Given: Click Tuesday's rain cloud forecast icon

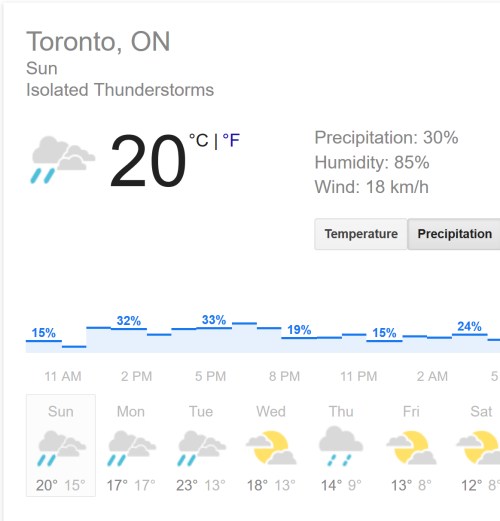Looking at the screenshot, I should [202, 448].
